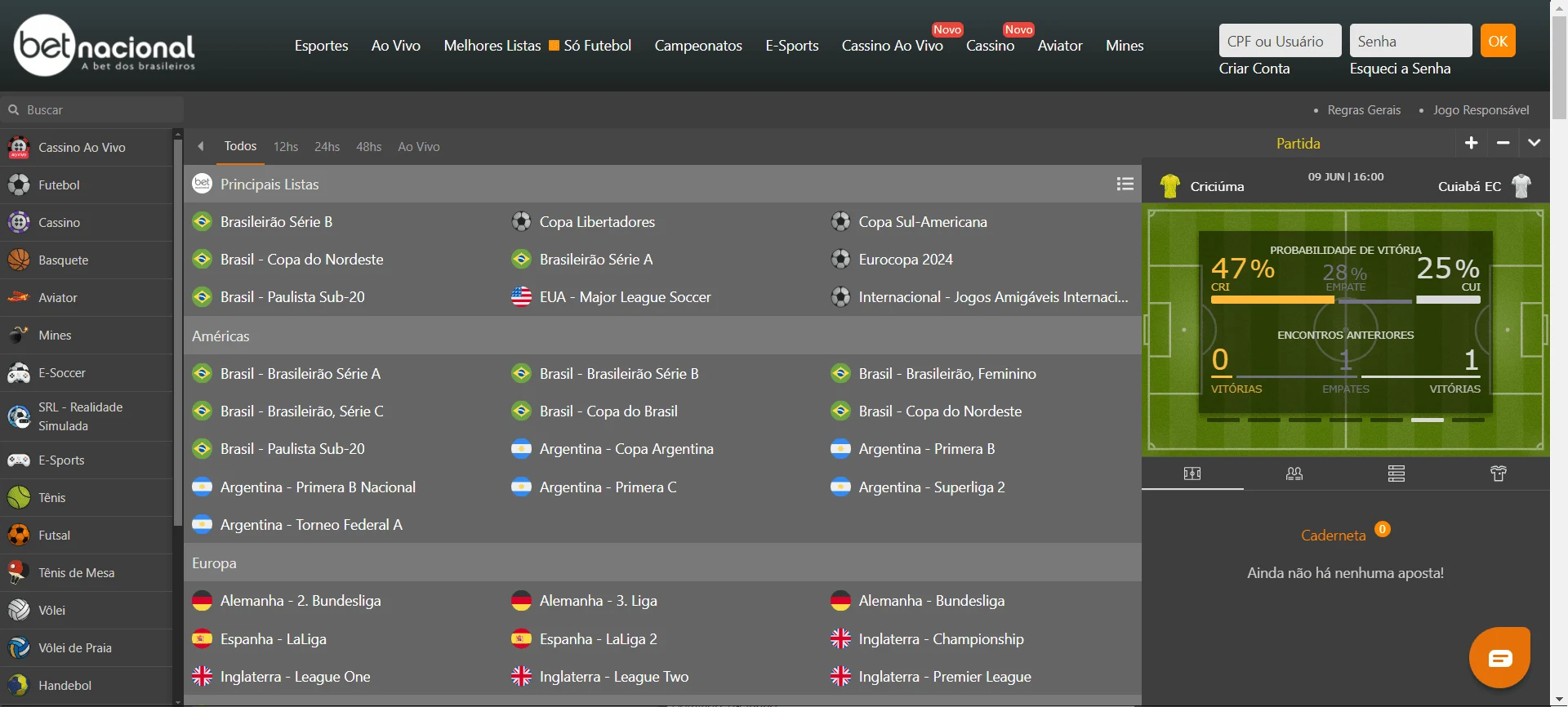
Task: Open the Regras Gerais link
Action: (x=1364, y=110)
